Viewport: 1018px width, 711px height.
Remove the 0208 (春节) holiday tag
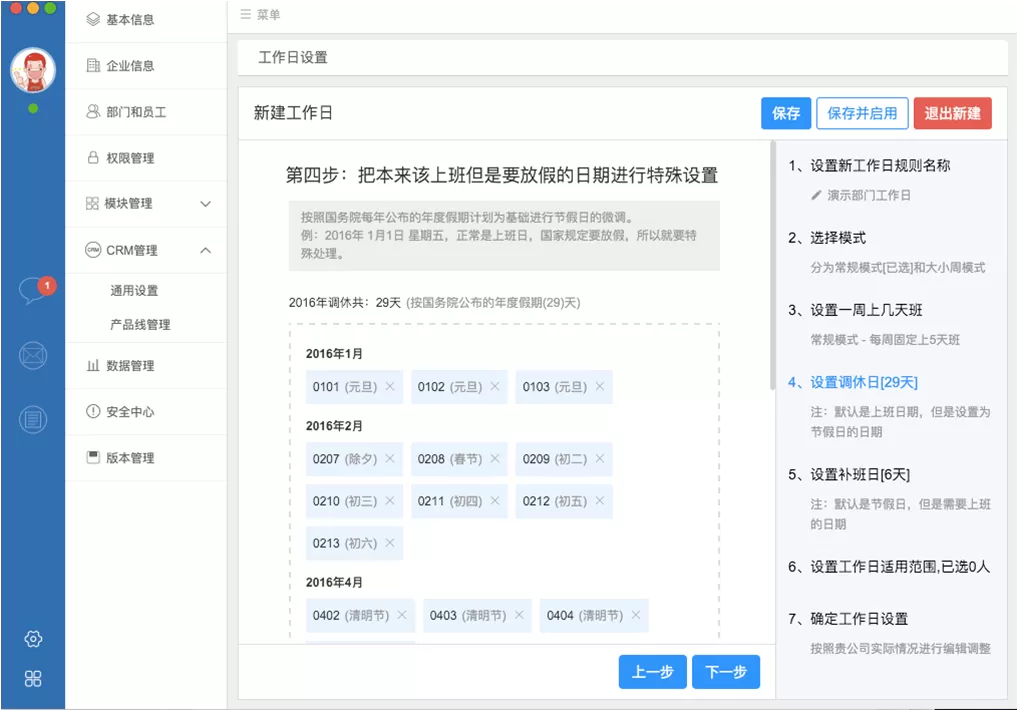495,458
